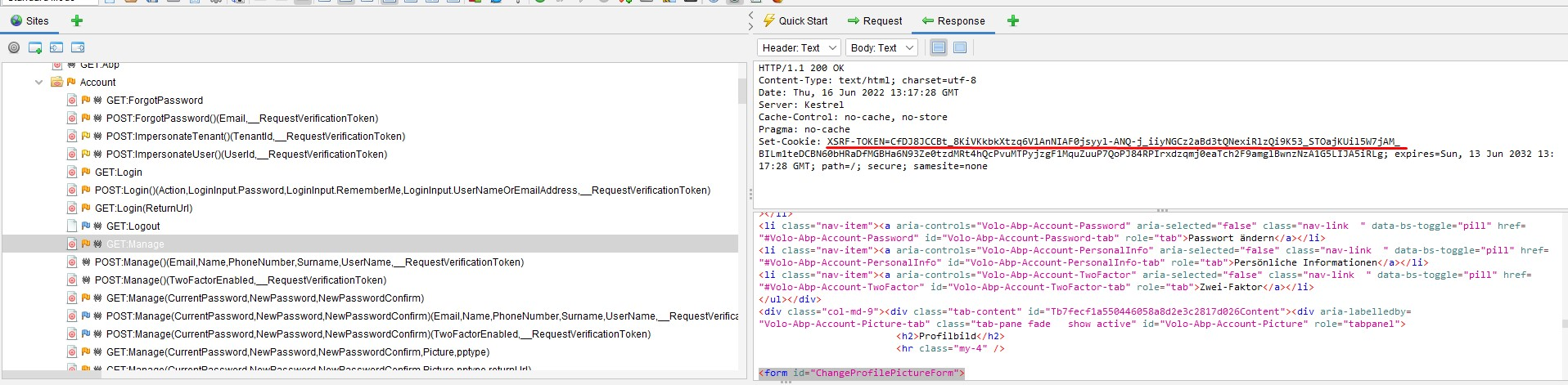Viewport: 1568px width, 385px height.
Task: Click the Account folder icon in Sites tree
Action: click(57, 83)
